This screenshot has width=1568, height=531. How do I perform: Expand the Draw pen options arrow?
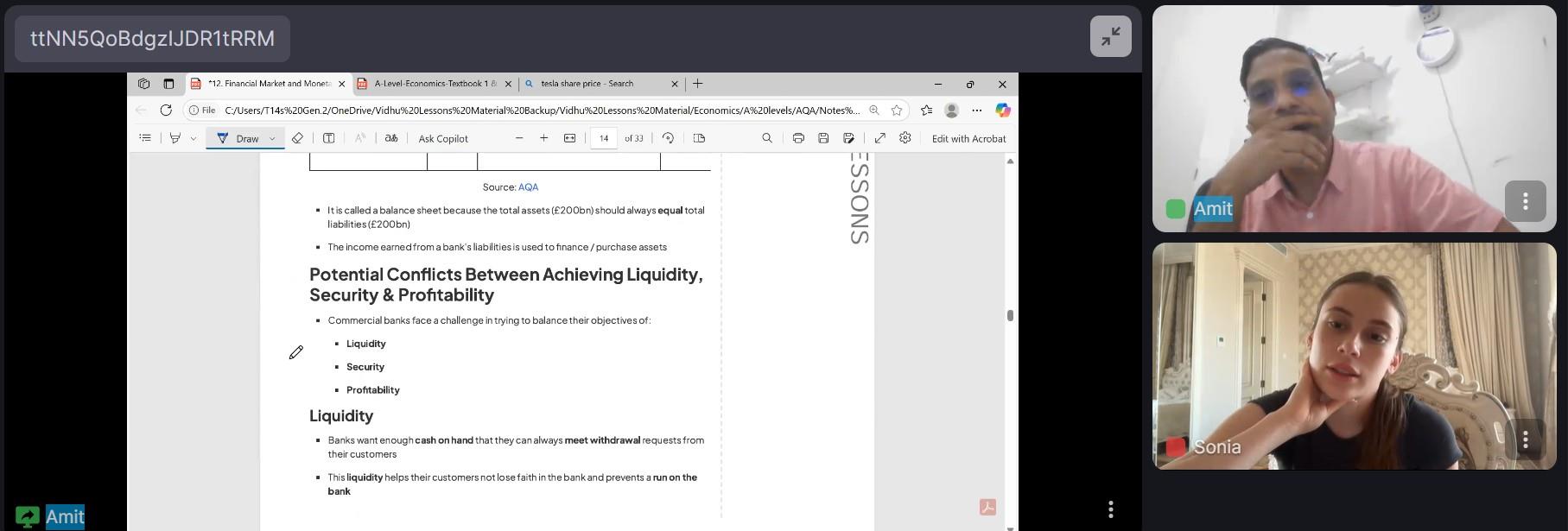[x=272, y=138]
